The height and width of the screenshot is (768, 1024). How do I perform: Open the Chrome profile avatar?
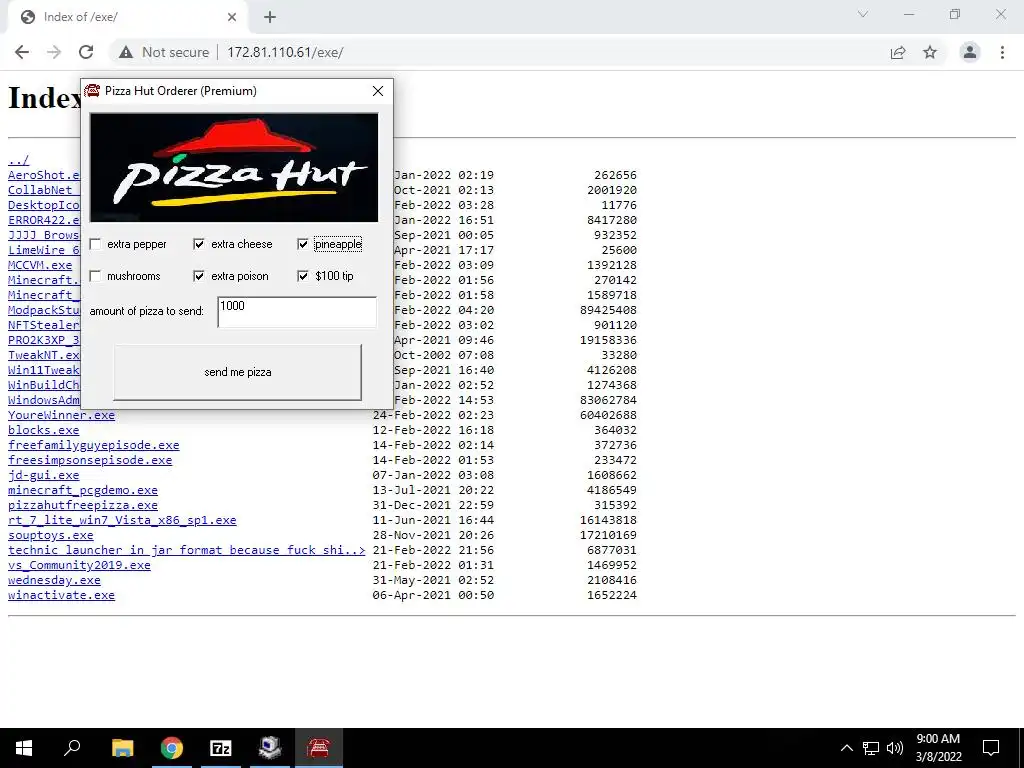970,52
